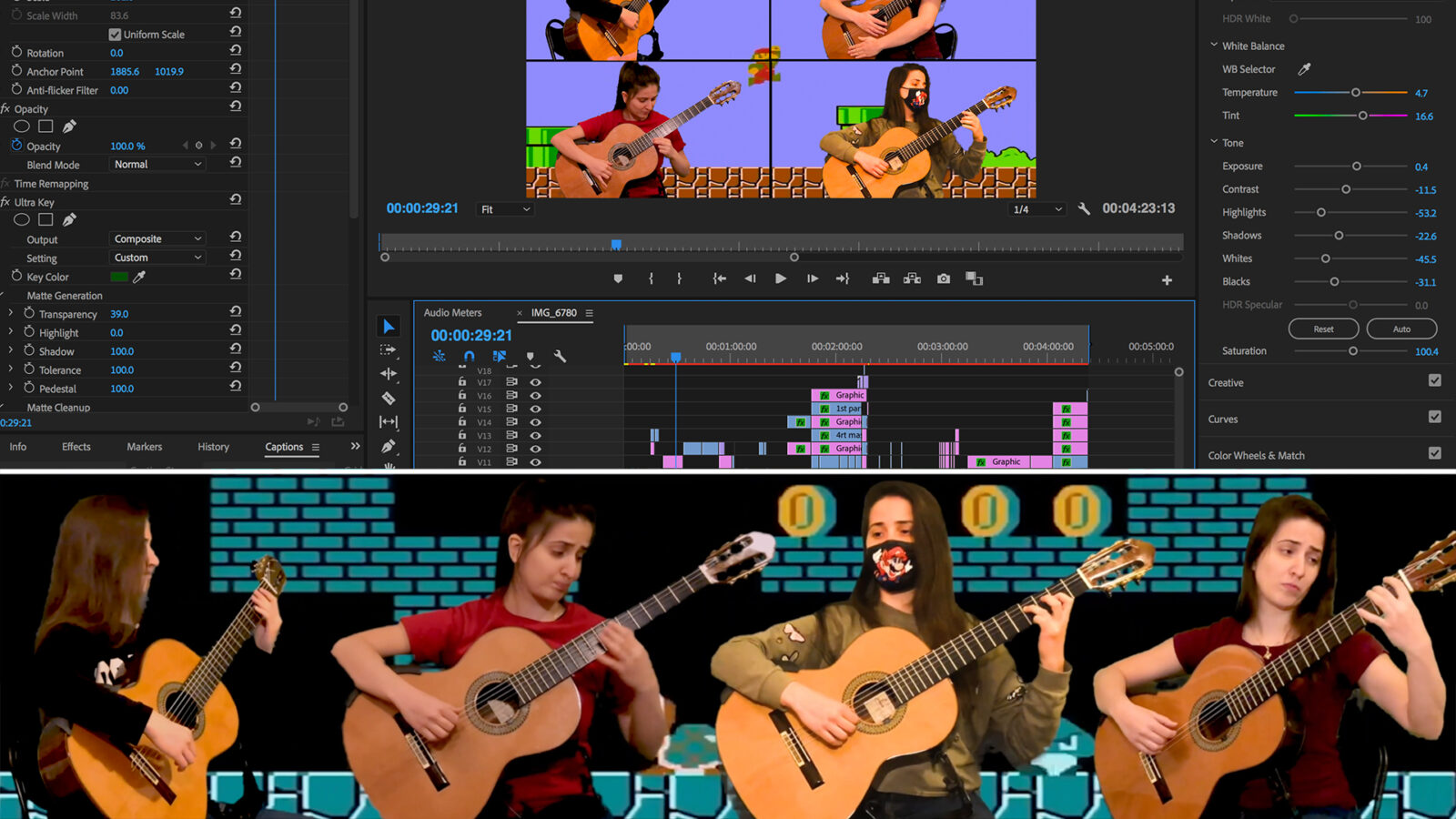Screen dimensions: 1456x819
Task: Select the Slip tool
Action: [389, 421]
